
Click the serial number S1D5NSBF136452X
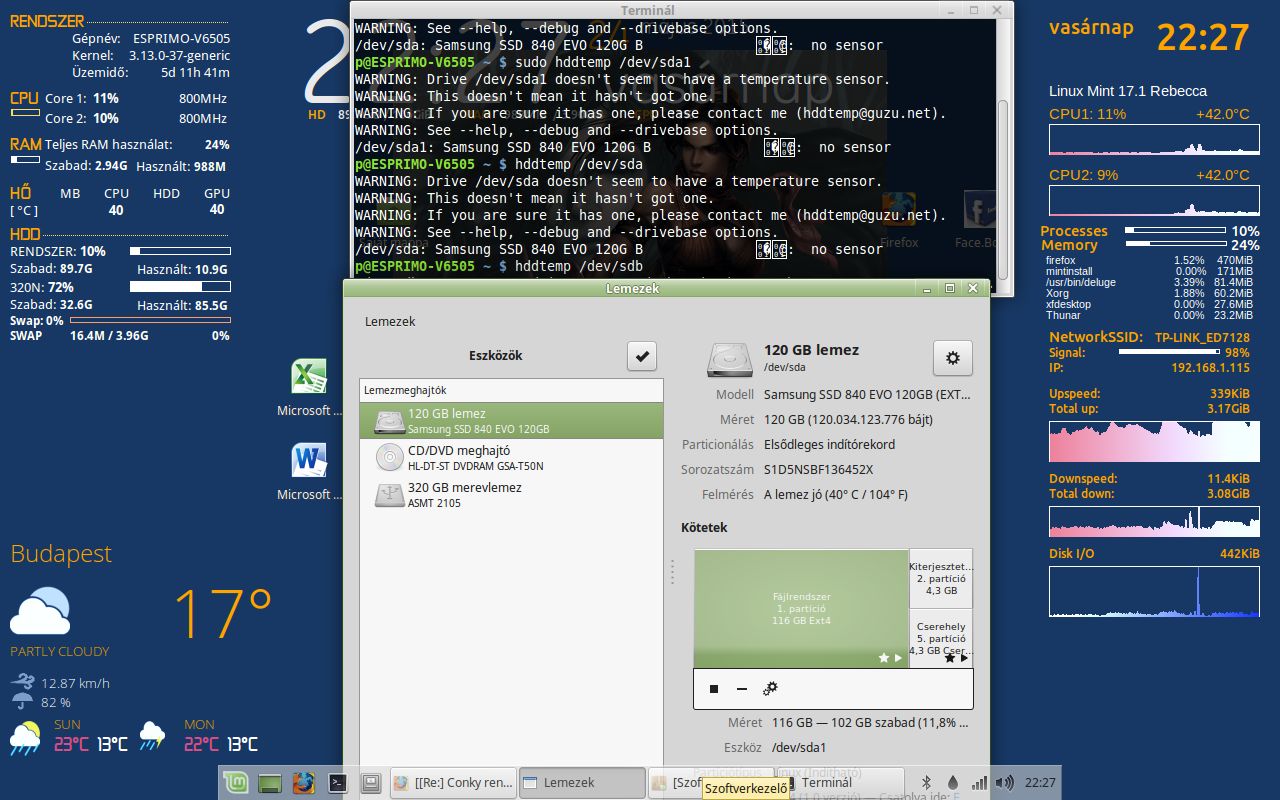point(818,469)
